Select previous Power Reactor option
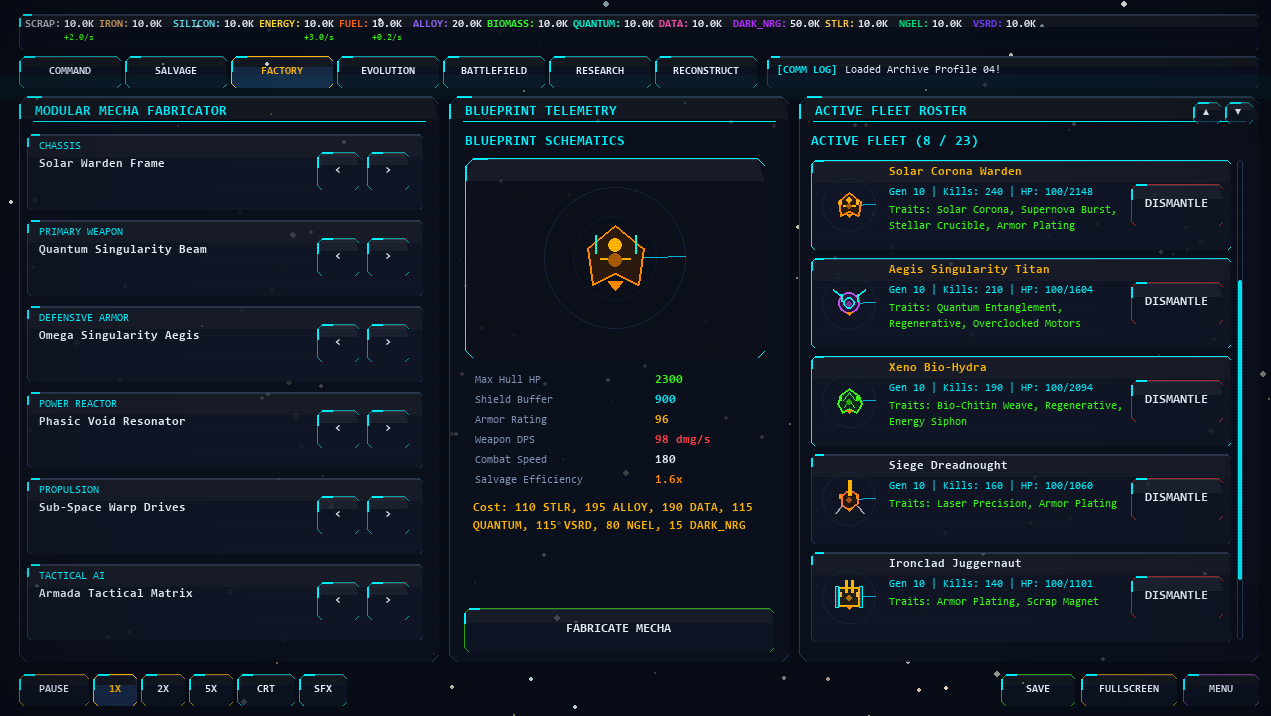1271x716 pixels. click(338, 429)
